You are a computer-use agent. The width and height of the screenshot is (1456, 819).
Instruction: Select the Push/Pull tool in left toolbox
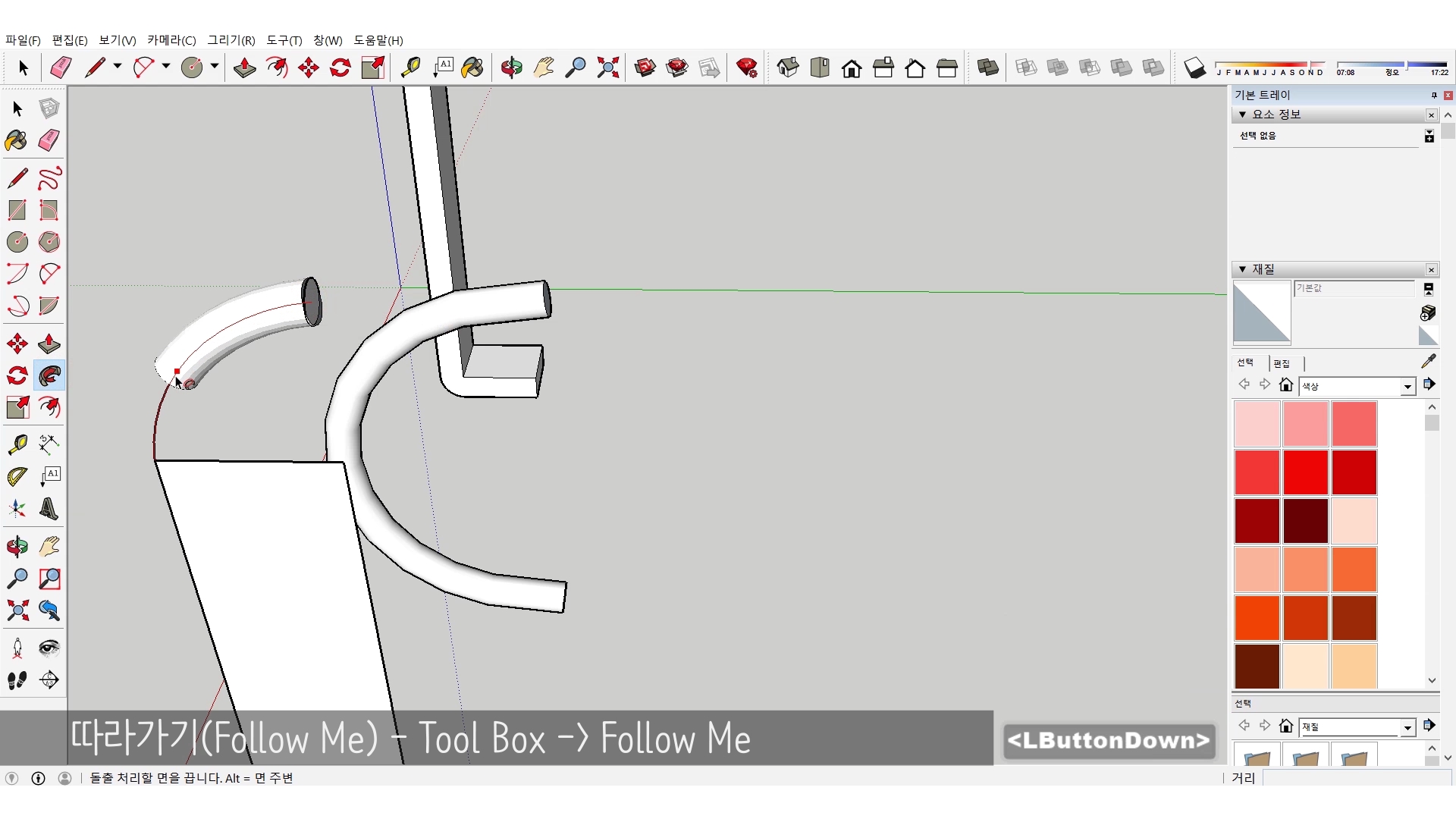point(49,344)
